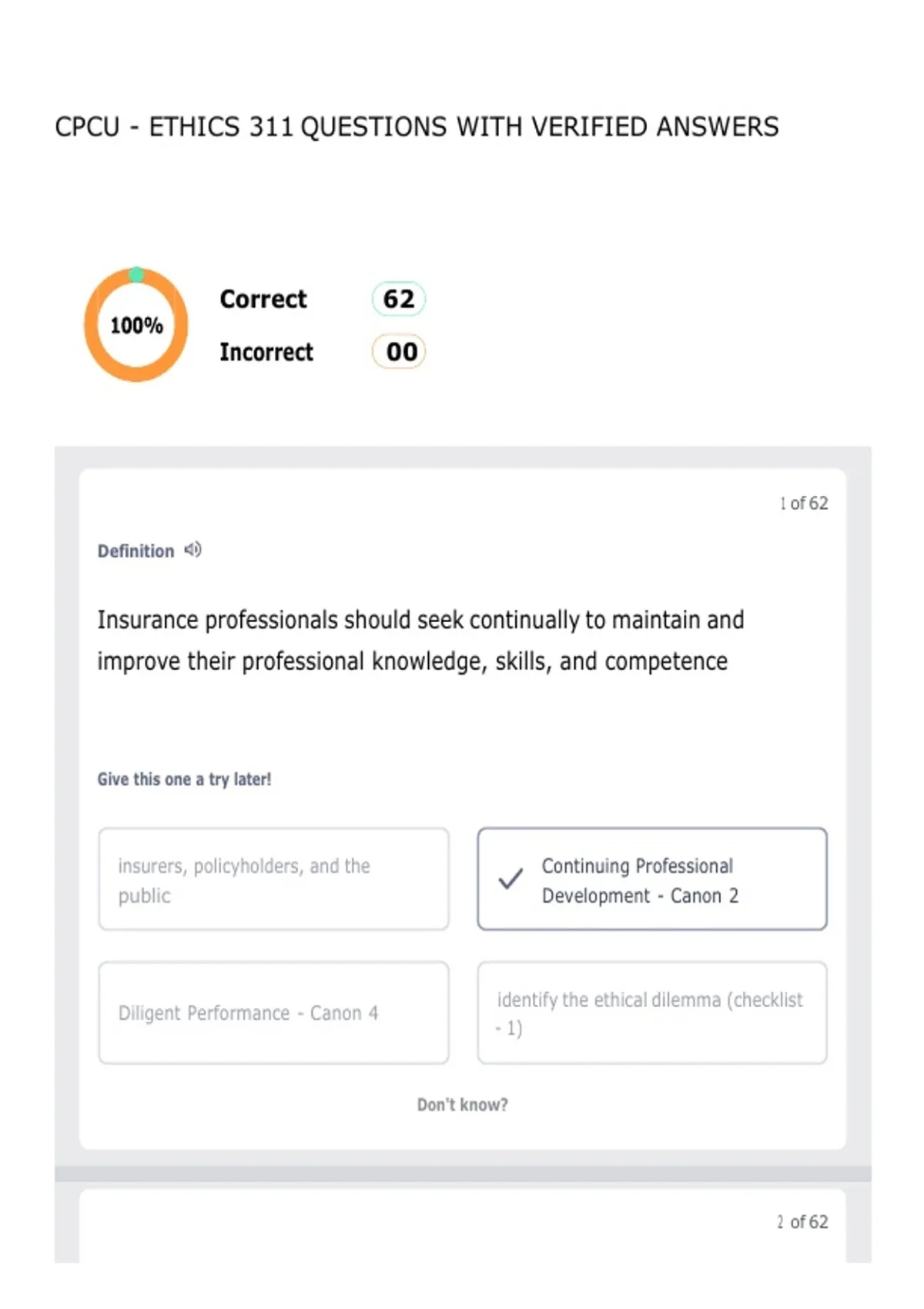Click the orange 100% progress ring
Screen dimensions: 924x1309
click(x=136, y=325)
